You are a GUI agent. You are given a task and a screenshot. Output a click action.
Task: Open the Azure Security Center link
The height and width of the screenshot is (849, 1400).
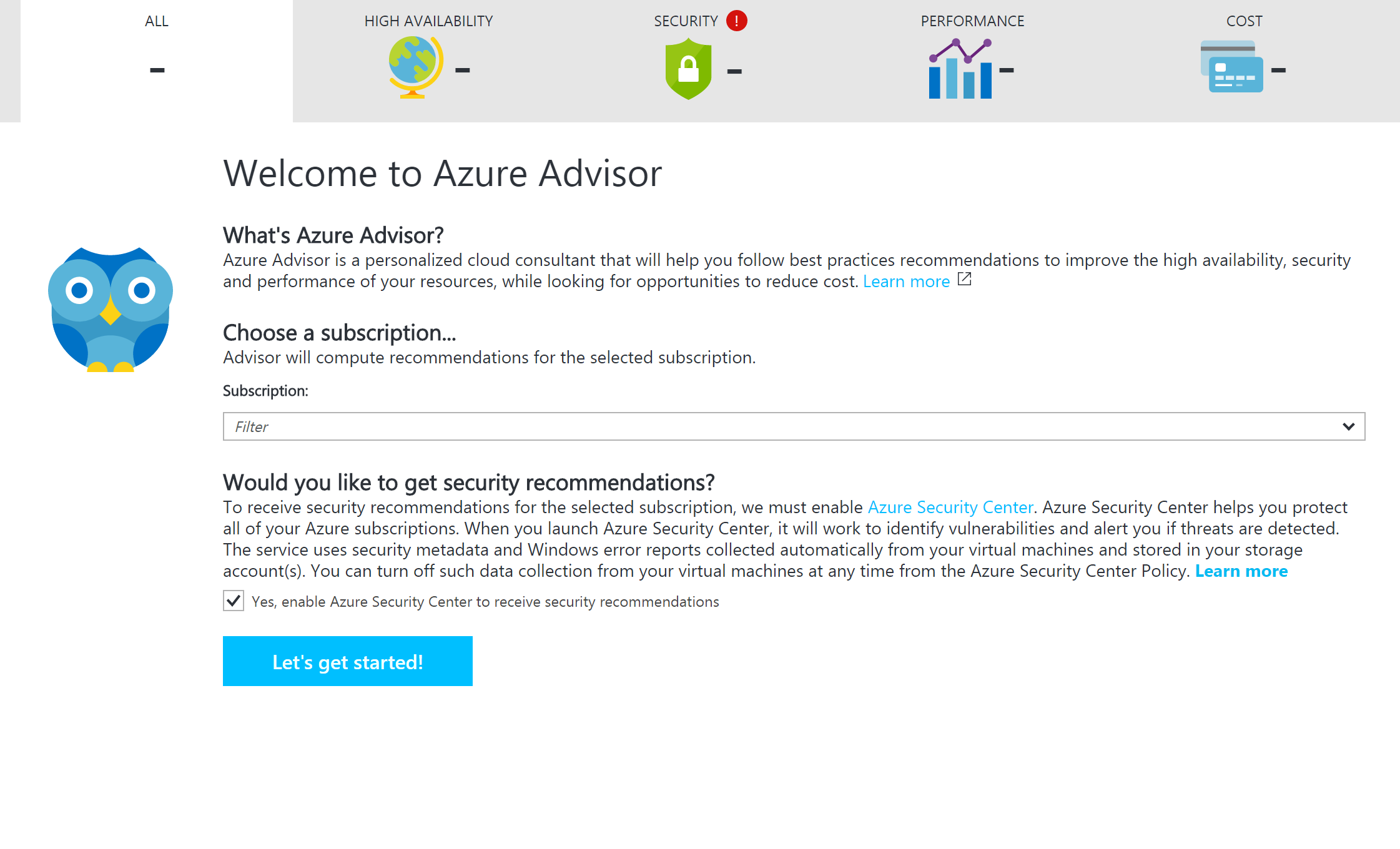coord(950,508)
